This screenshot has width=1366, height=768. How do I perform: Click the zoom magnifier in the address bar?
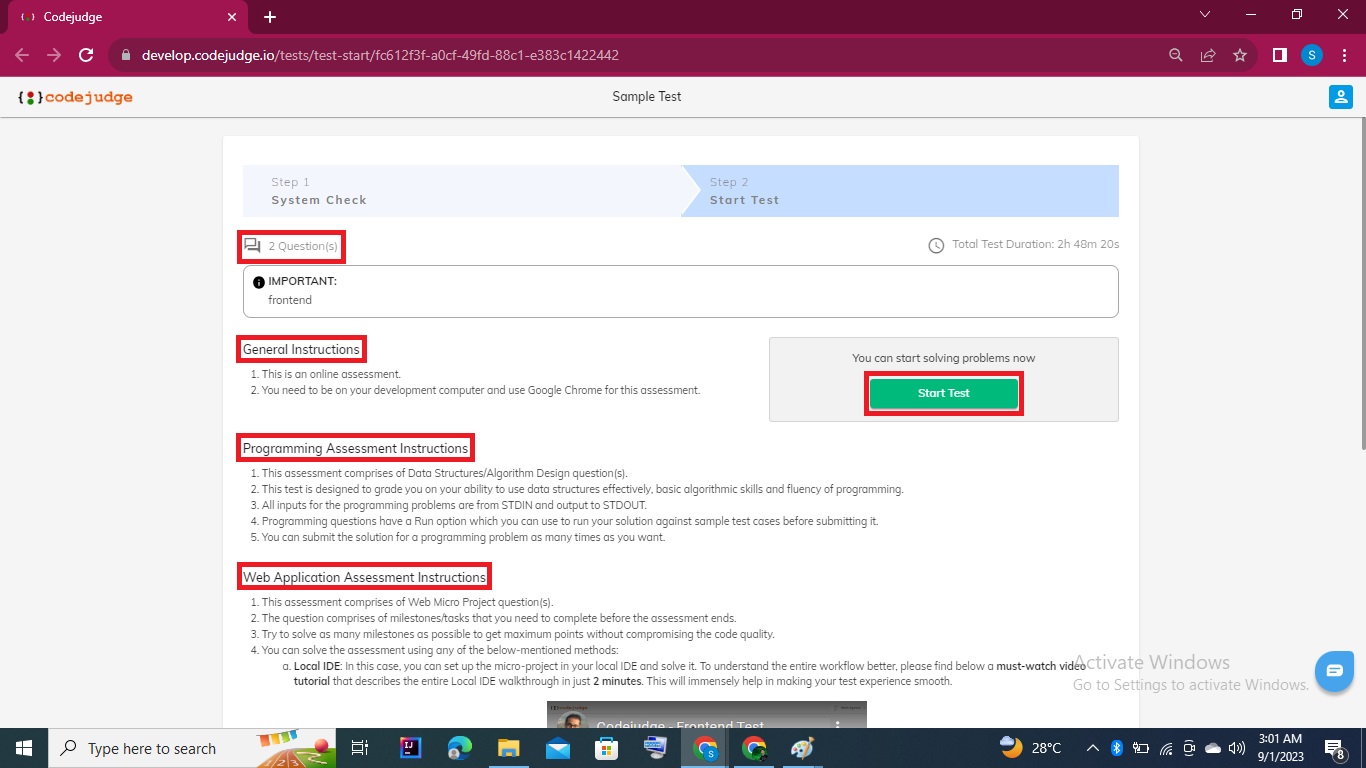pyautogui.click(x=1175, y=55)
